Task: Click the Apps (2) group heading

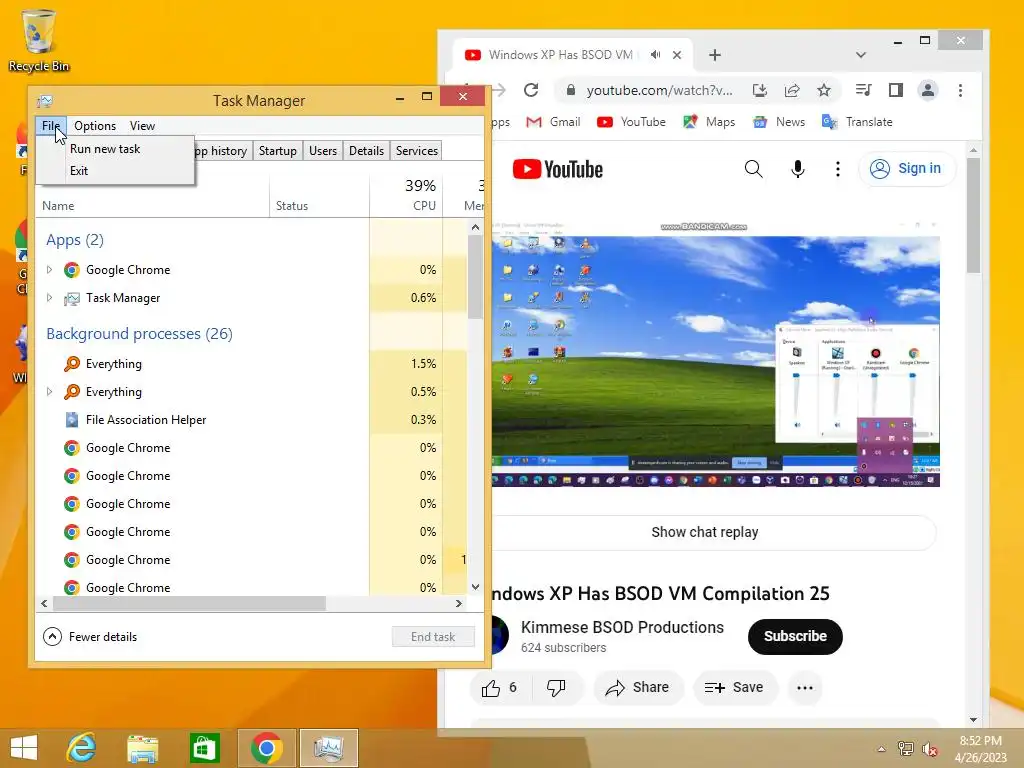Action: point(74,240)
